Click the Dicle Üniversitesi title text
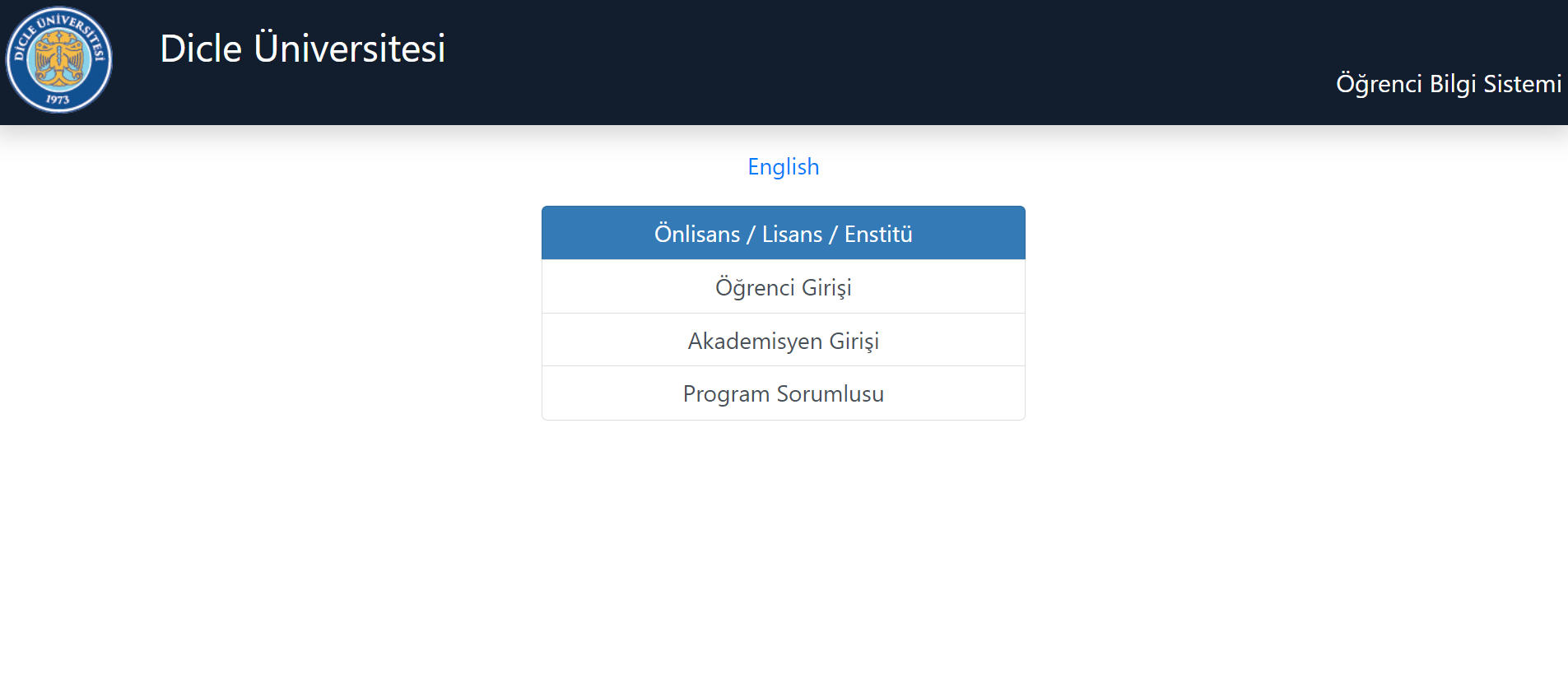The height and width of the screenshot is (693, 1568). pyautogui.click(x=302, y=49)
